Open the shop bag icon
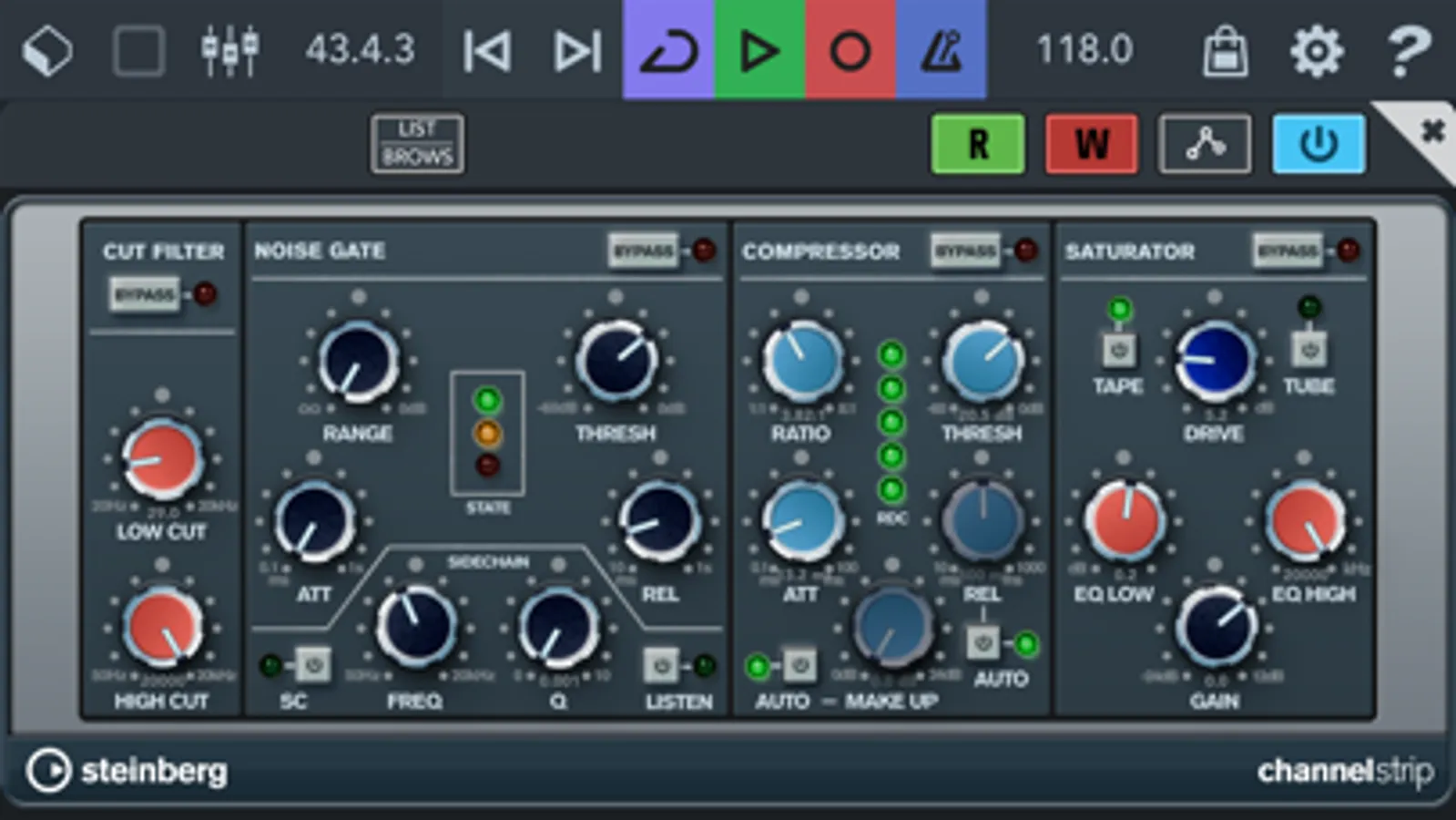 1225,50
